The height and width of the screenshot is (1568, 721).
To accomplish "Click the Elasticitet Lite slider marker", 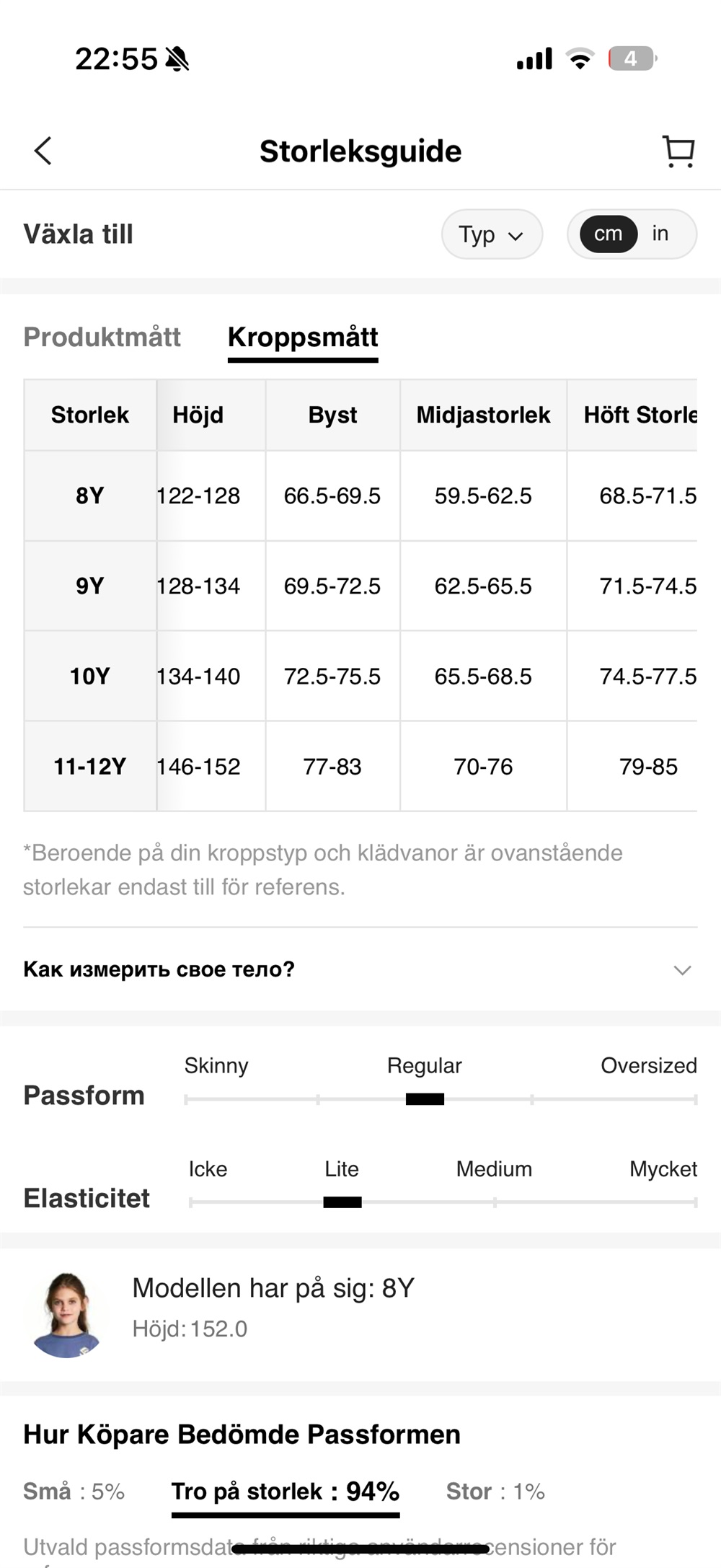I will tap(342, 1202).
